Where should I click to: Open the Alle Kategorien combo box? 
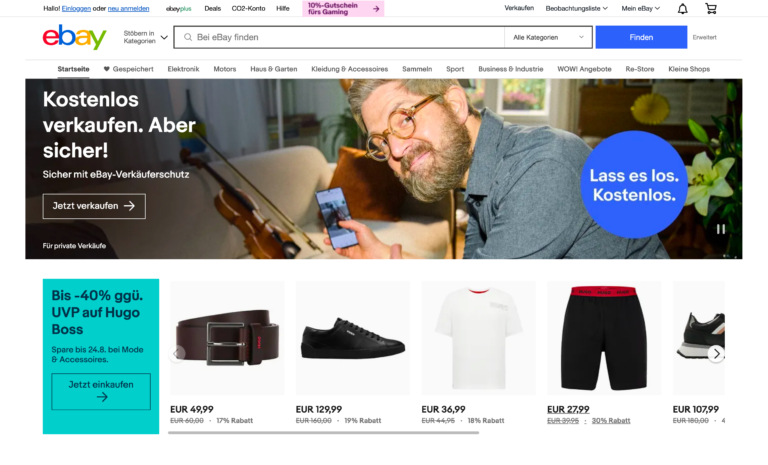(548, 37)
